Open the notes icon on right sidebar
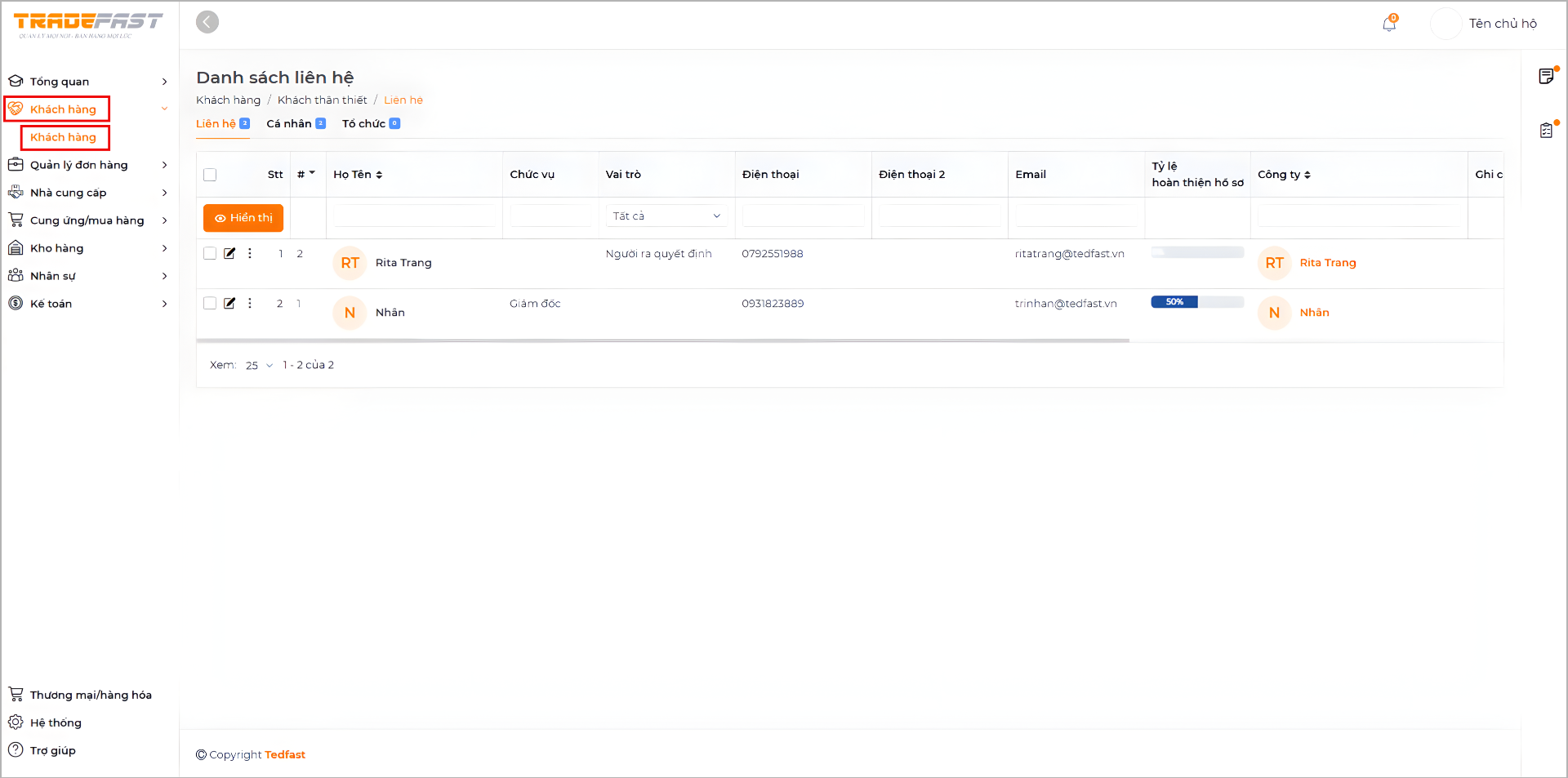Screen dimensions: 1568x778 tap(1546, 76)
